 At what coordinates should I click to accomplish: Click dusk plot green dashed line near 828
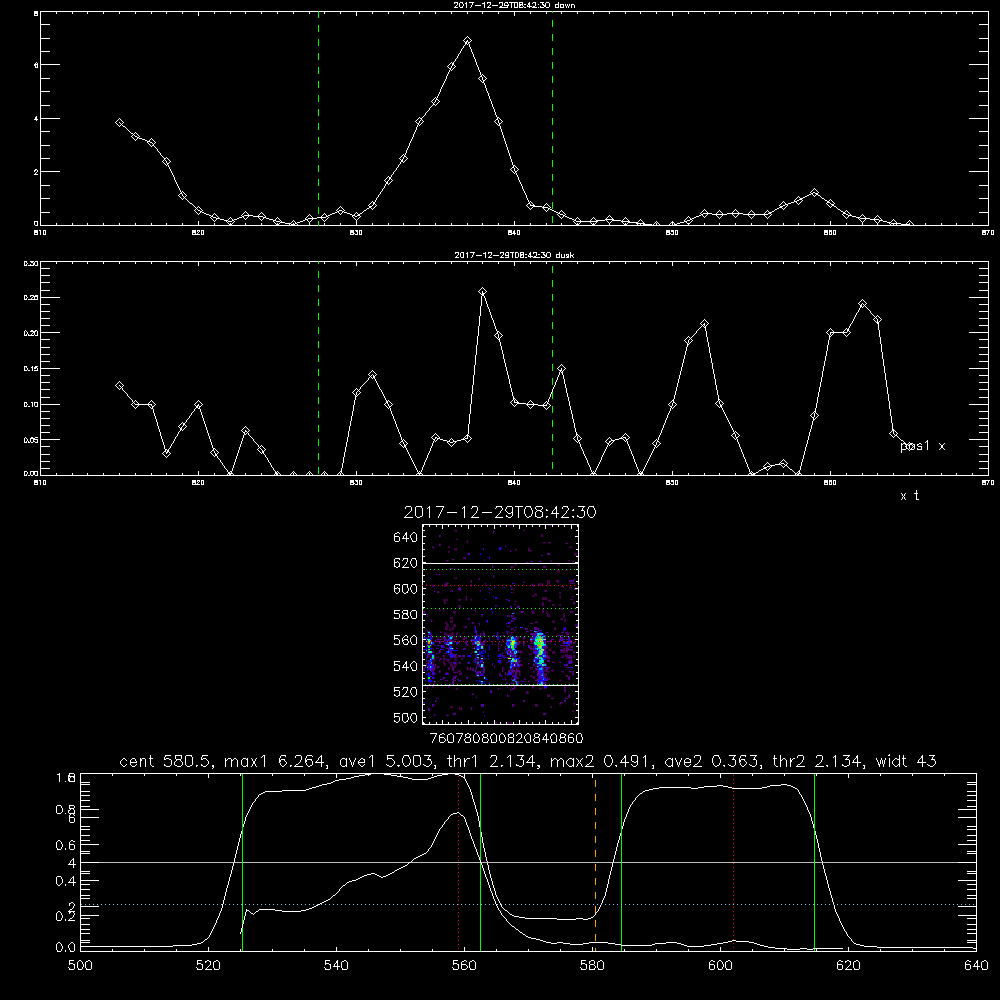(318, 368)
